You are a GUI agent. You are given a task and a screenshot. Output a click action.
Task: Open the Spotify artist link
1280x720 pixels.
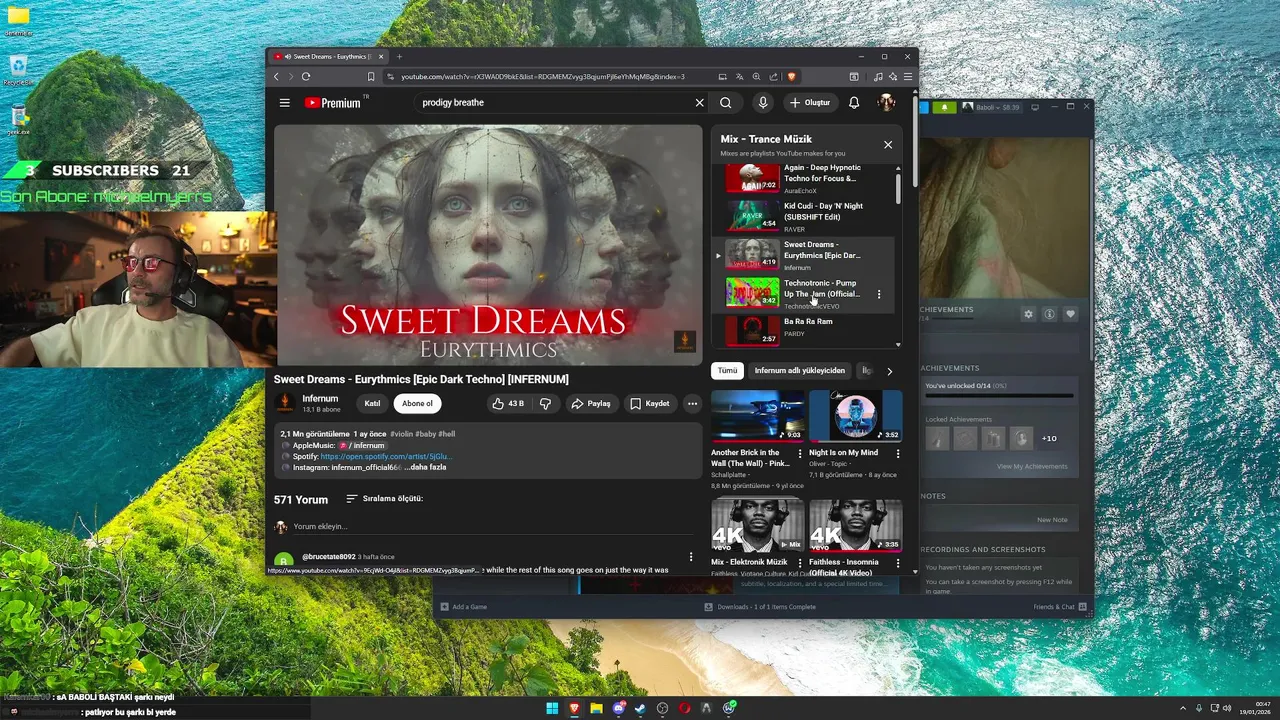[386, 456]
